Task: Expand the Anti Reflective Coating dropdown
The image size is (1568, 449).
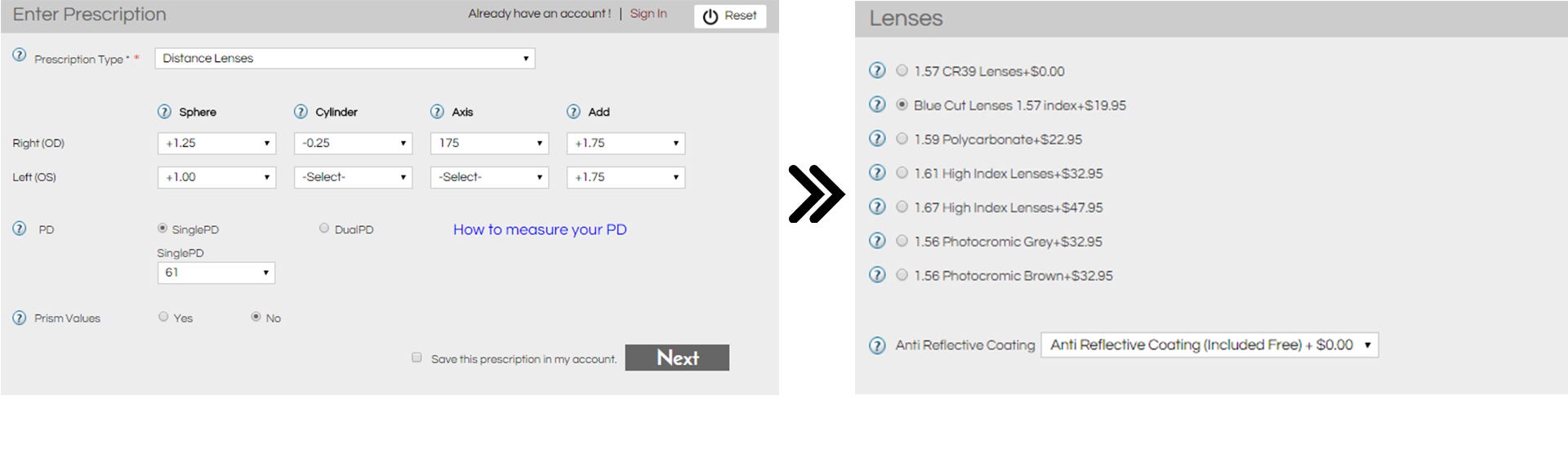Action: click(x=1209, y=345)
